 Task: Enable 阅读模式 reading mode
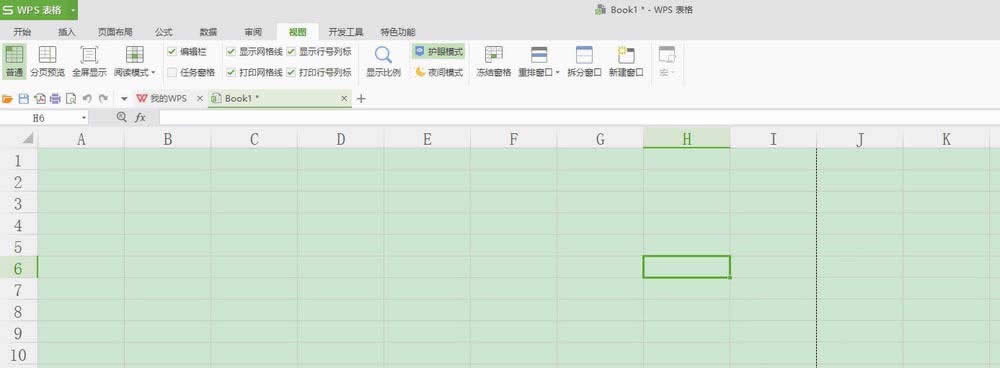[x=135, y=55]
